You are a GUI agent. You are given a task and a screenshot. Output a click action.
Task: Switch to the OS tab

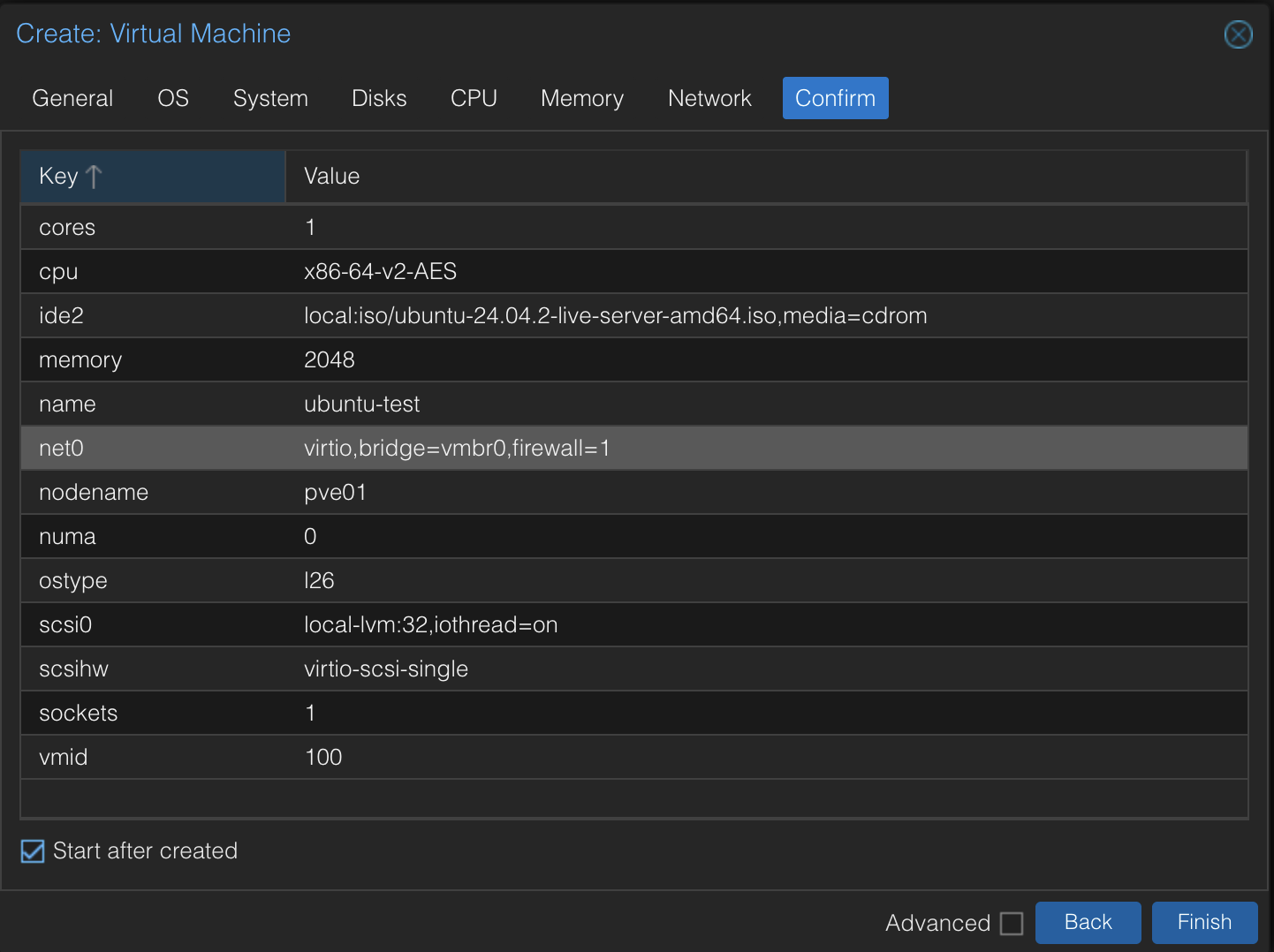(173, 98)
